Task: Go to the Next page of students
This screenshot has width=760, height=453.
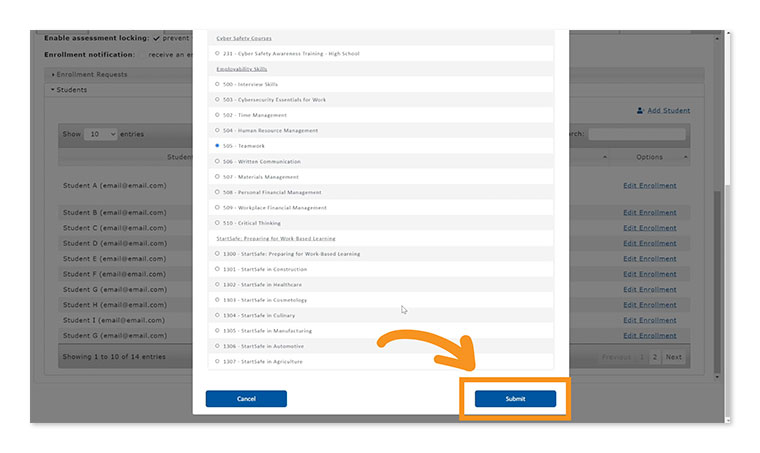Action: [674, 357]
